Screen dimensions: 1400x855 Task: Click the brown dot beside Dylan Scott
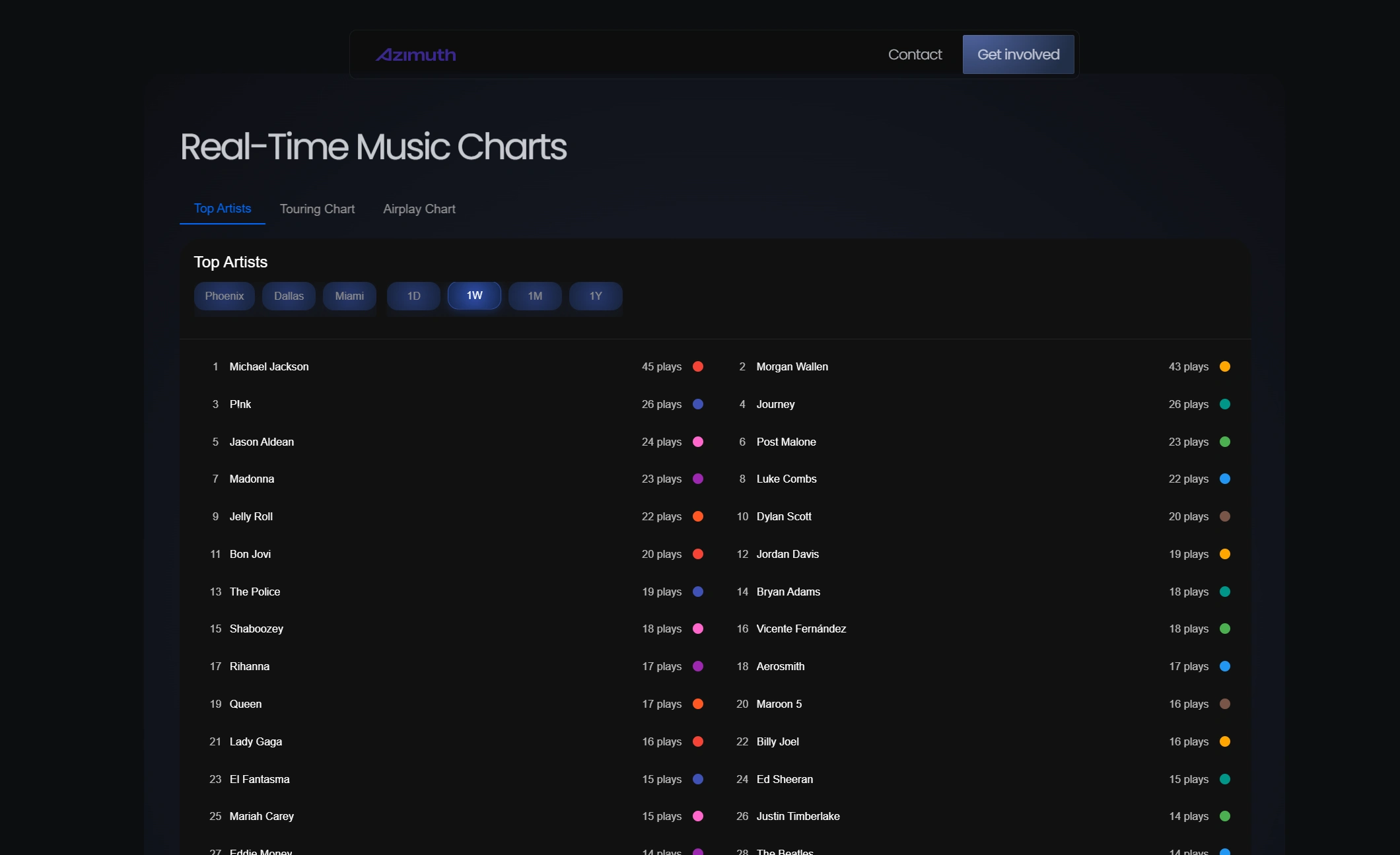[1225, 516]
